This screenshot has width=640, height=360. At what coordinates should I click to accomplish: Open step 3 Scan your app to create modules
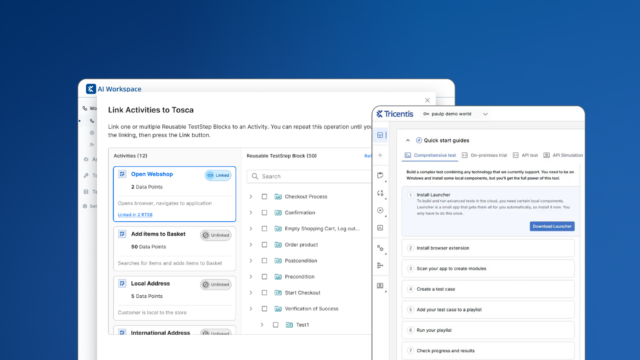coord(488,269)
